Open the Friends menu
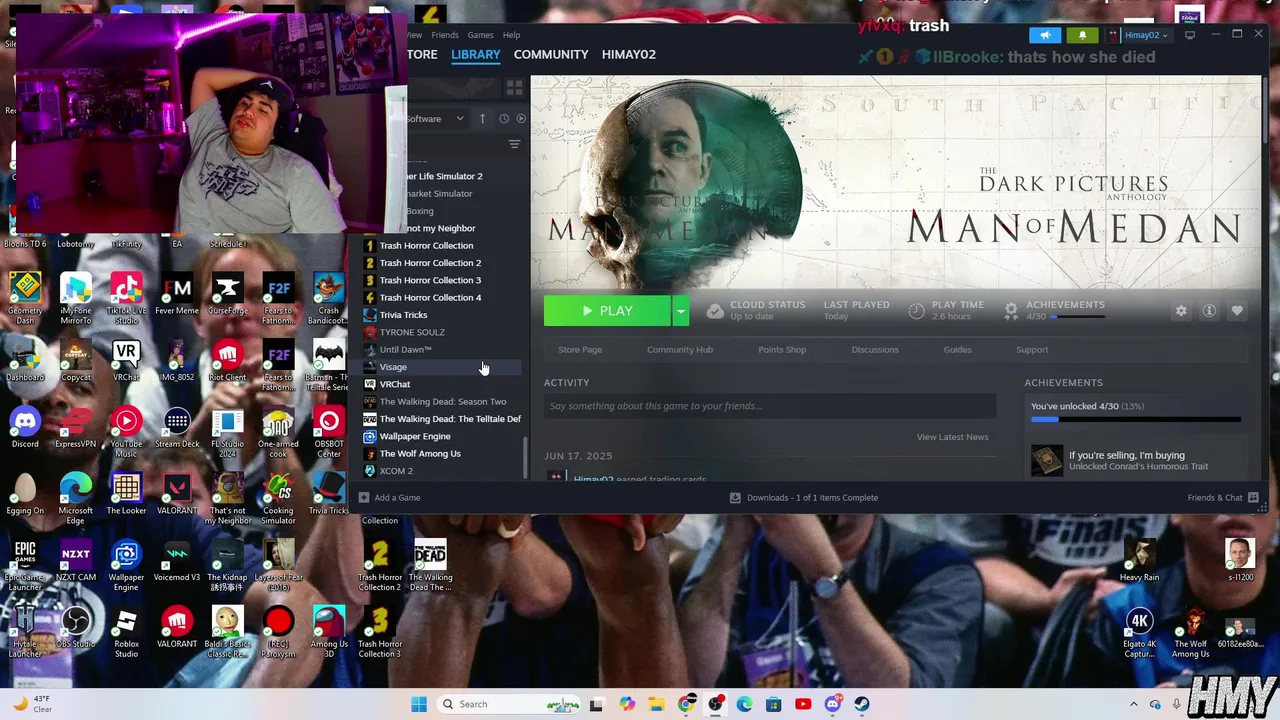This screenshot has width=1280, height=720. (445, 35)
